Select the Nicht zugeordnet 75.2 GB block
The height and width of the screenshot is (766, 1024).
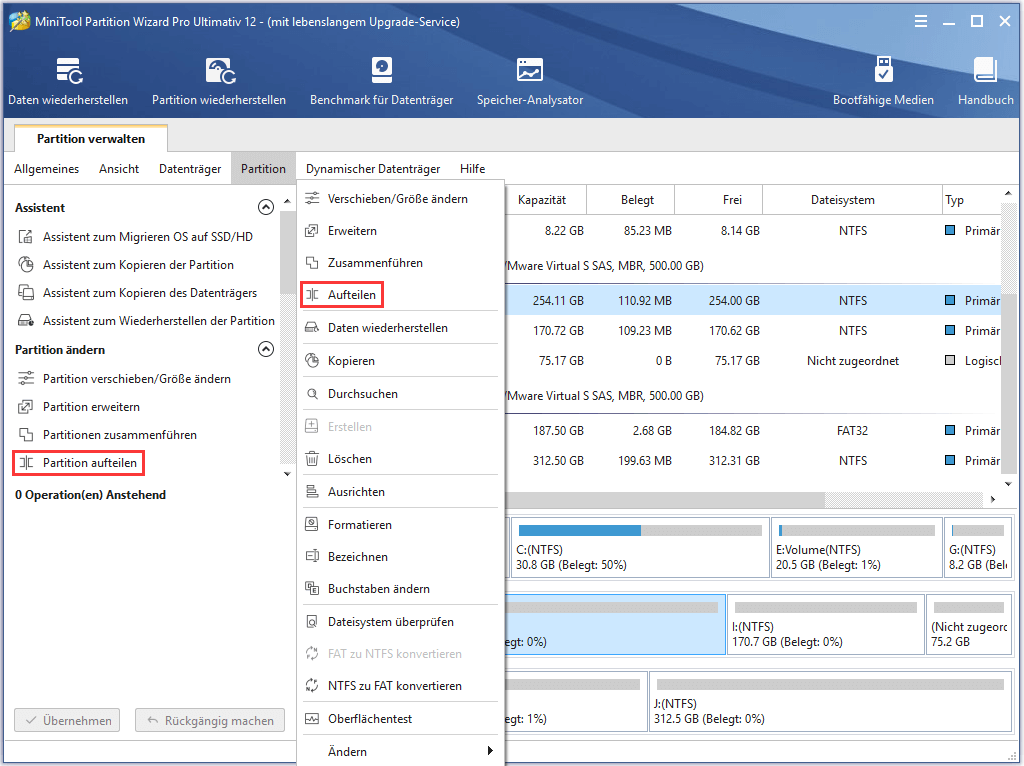[969, 624]
